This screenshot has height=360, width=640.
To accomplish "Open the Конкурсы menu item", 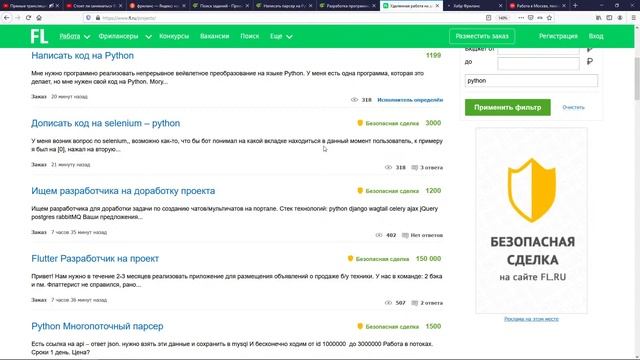I will [x=174, y=36].
